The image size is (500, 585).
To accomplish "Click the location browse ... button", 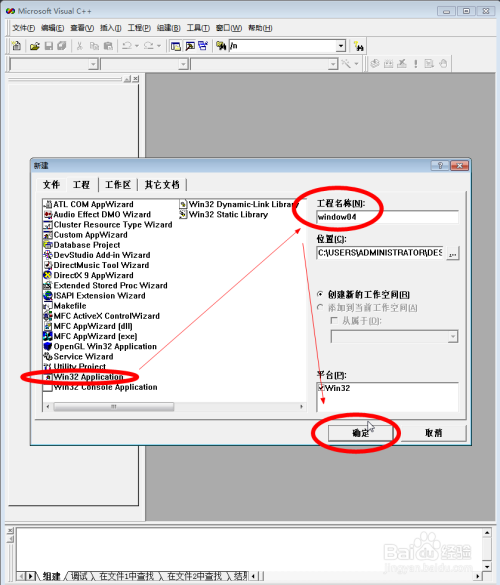I will (453, 253).
